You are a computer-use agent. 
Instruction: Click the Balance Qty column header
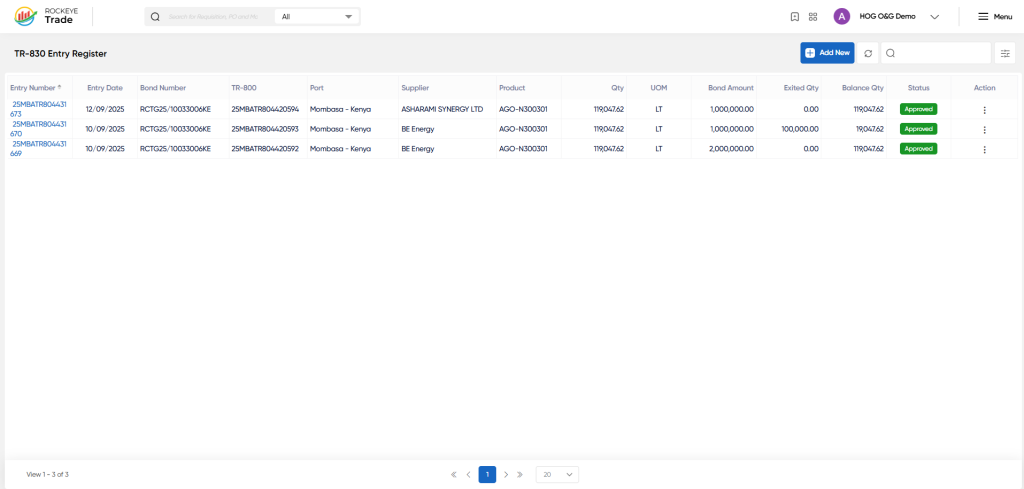pos(863,87)
